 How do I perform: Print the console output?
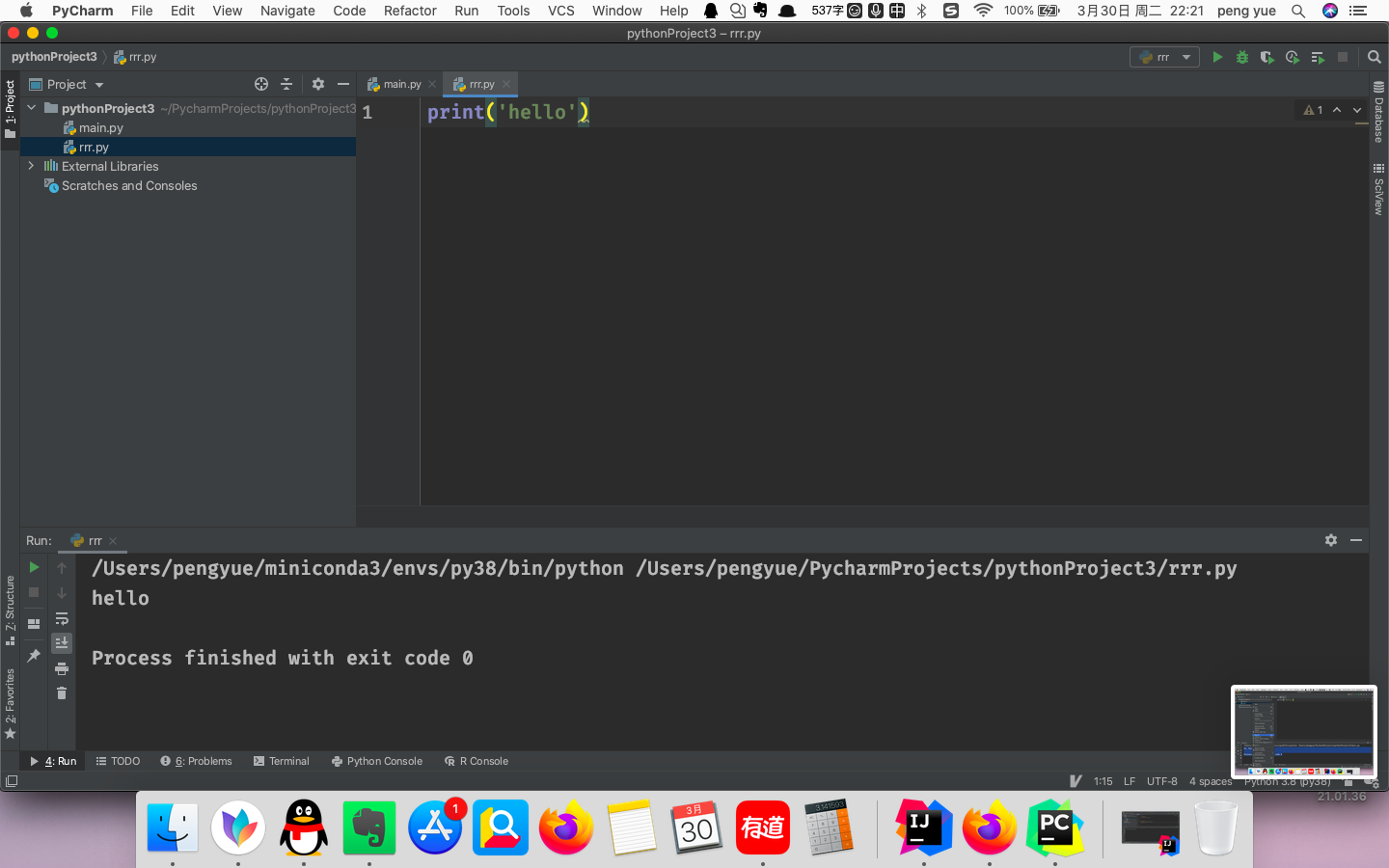[62, 667]
